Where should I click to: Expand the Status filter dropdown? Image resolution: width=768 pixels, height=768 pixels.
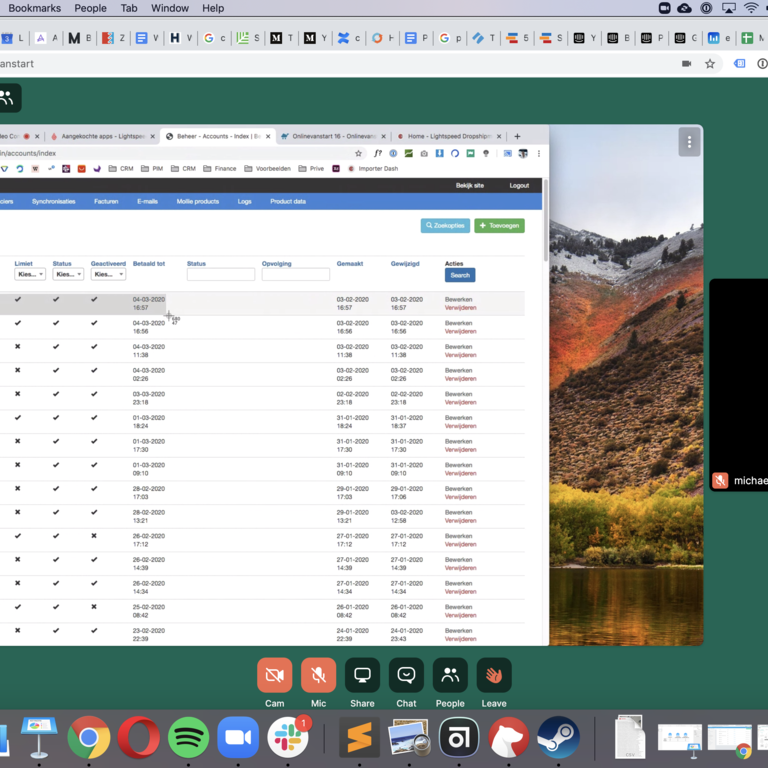pyautogui.click(x=68, y=274)
